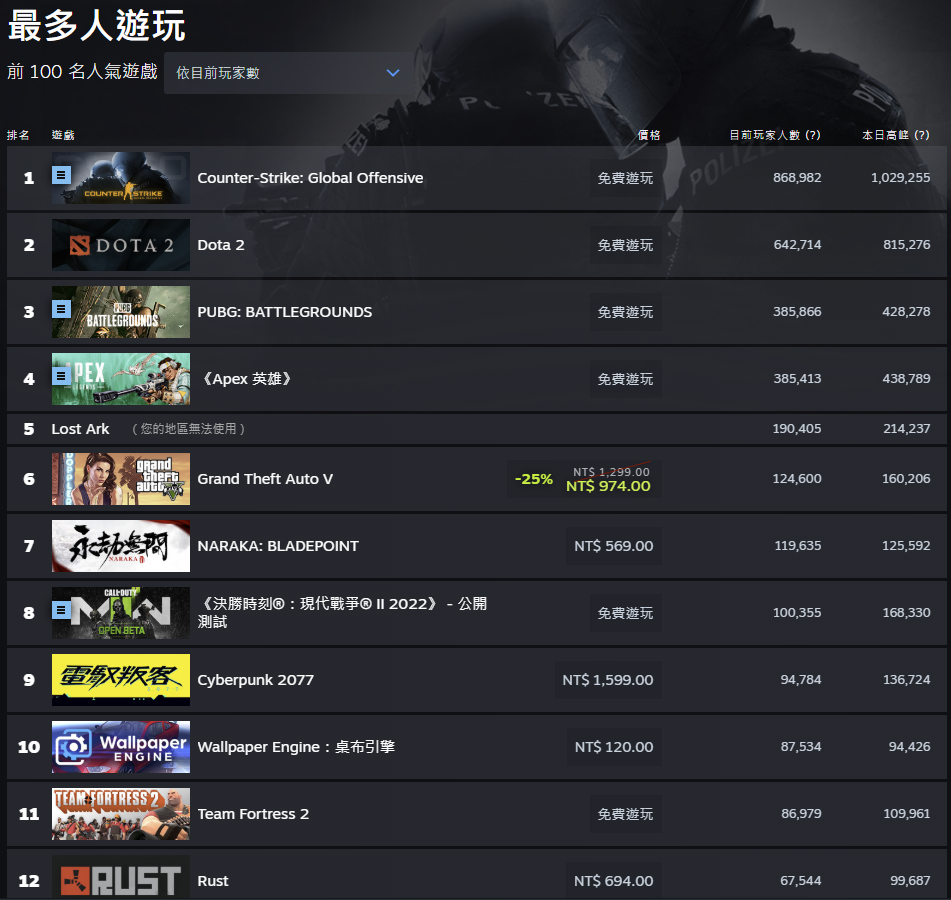Click Lost Ark row title

coord(80,429)
